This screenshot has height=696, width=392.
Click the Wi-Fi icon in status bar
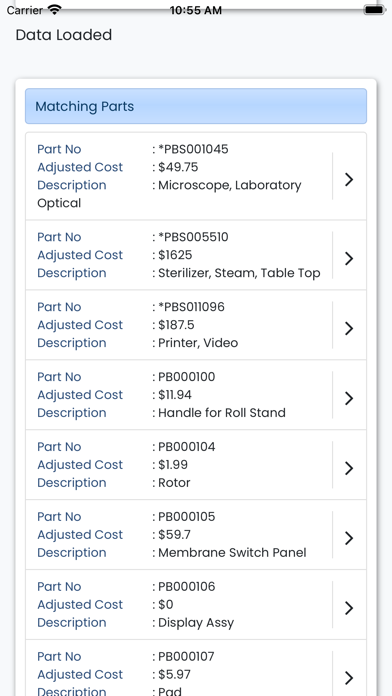pos(55,9)
